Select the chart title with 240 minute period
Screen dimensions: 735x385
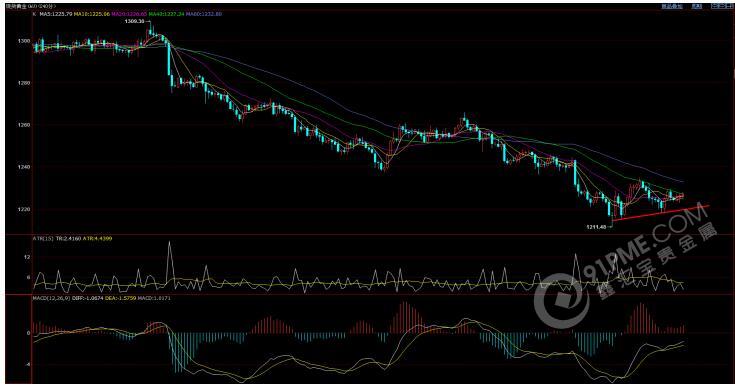pos(31,6)
